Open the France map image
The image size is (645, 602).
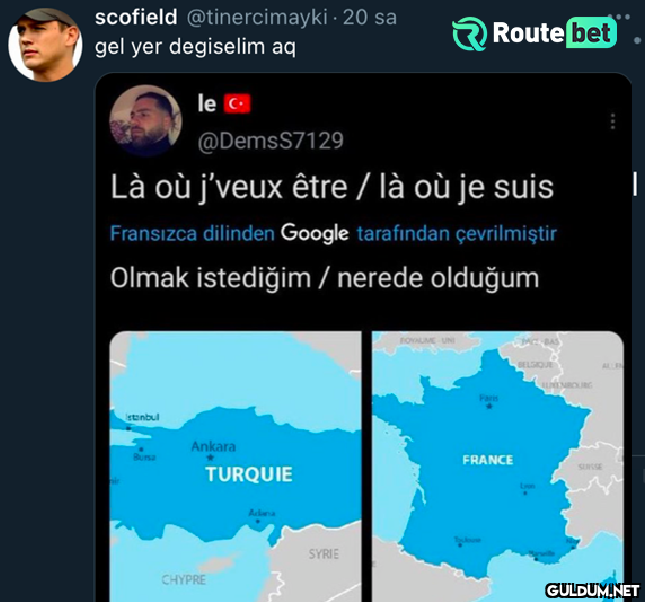pyautogui.click(x=498, y=466)
